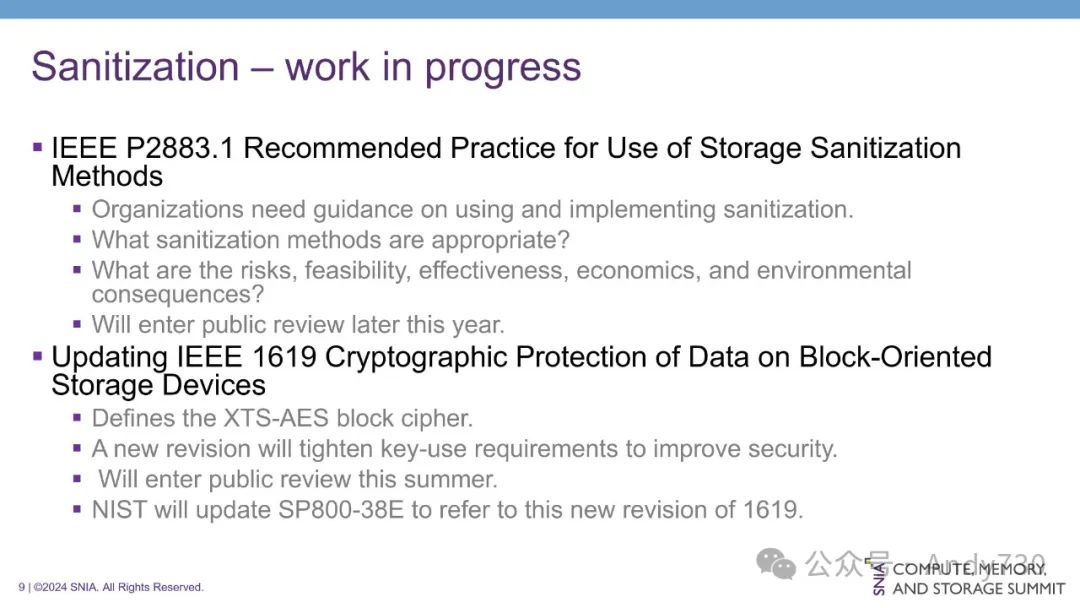Image resolution: width=1080 pixels, height=608 pixels.
Task: Click the 'NIST will update SP800-38E' line
Action: (447, 510)
